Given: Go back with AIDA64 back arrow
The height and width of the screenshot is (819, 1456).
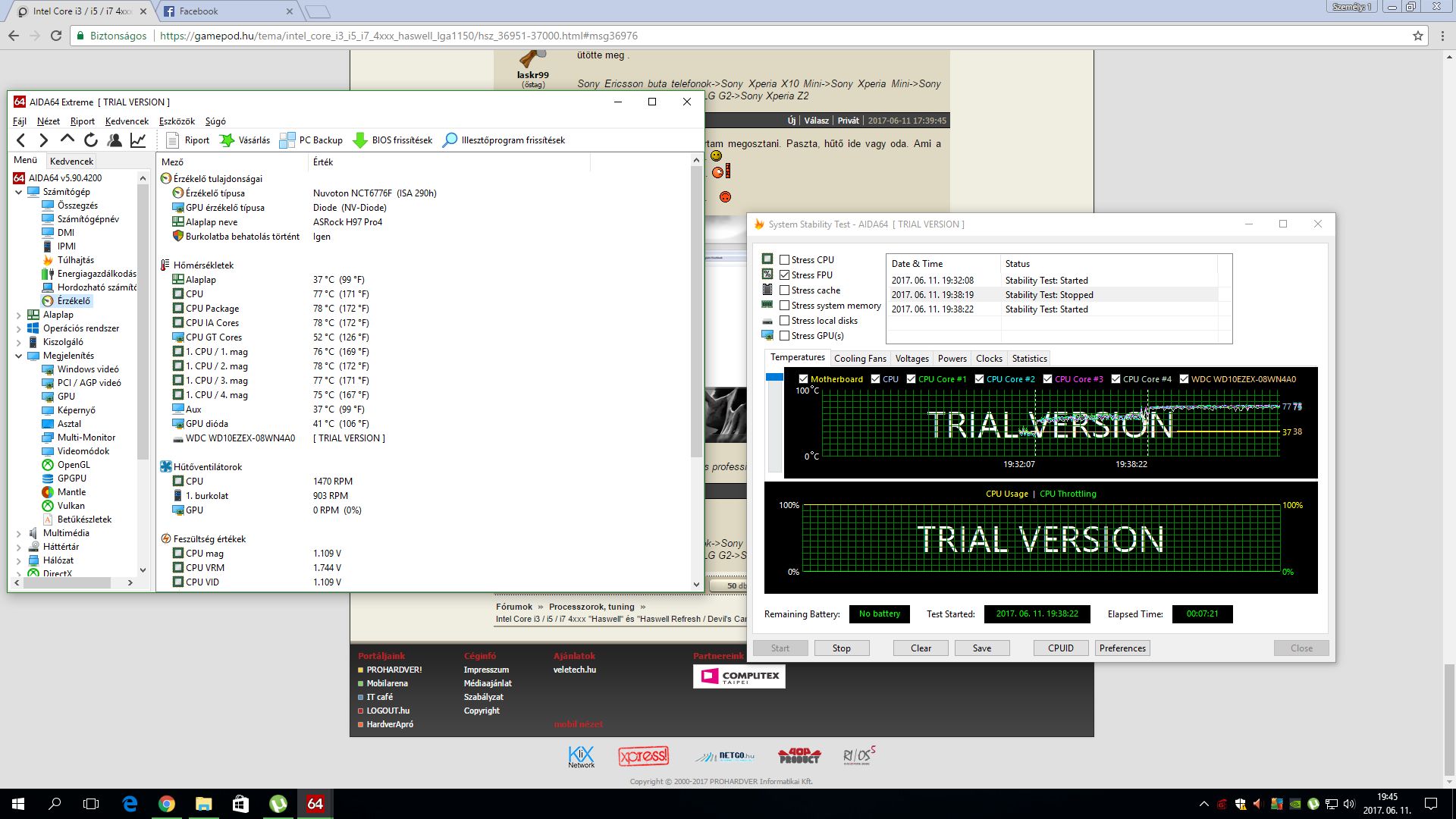Looking at the screenshot, I should 21,140.
